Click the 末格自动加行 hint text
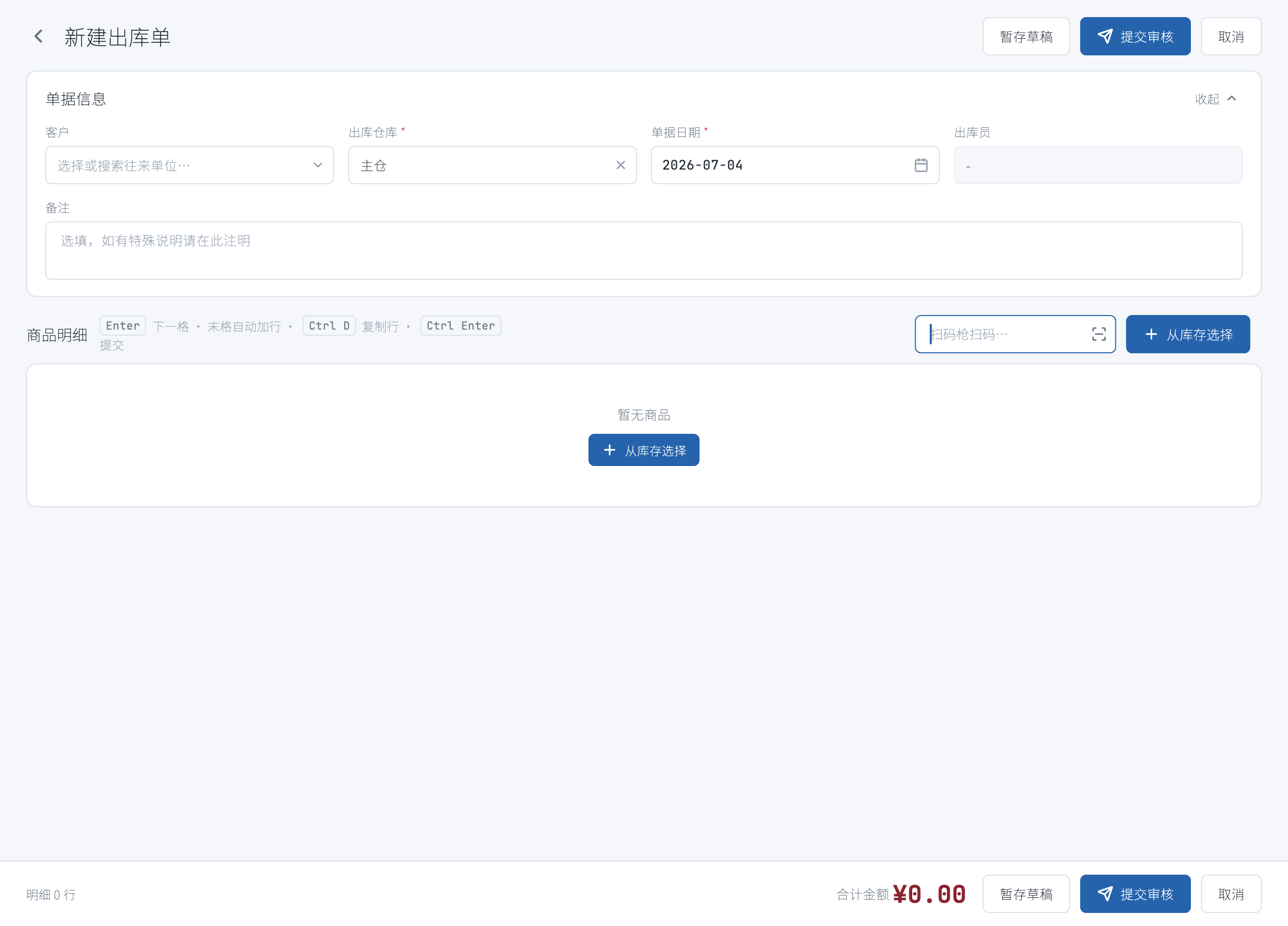Viewport: 1288px width, 926px height. [244, 327]
